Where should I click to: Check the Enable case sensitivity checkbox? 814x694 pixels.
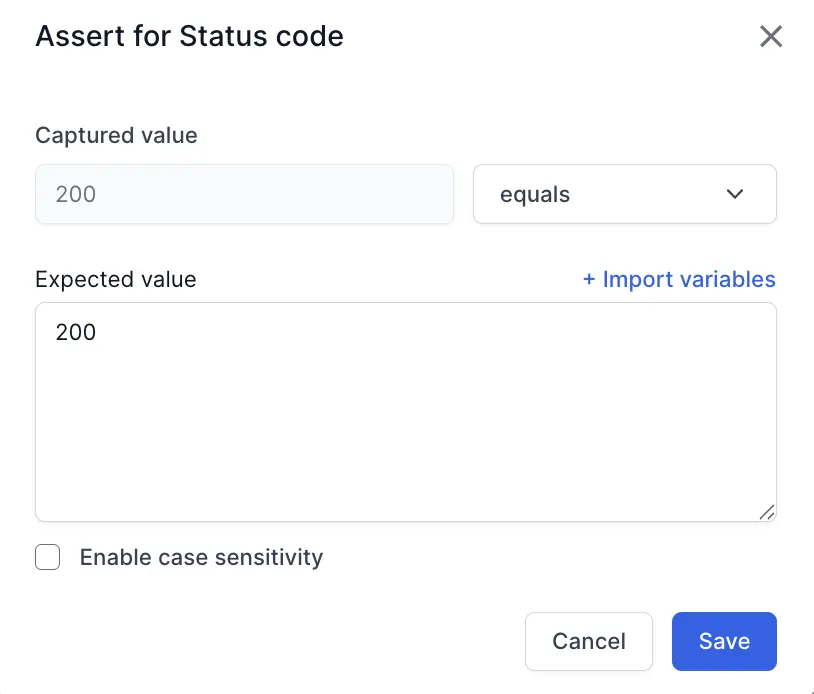tap(47, 557)
